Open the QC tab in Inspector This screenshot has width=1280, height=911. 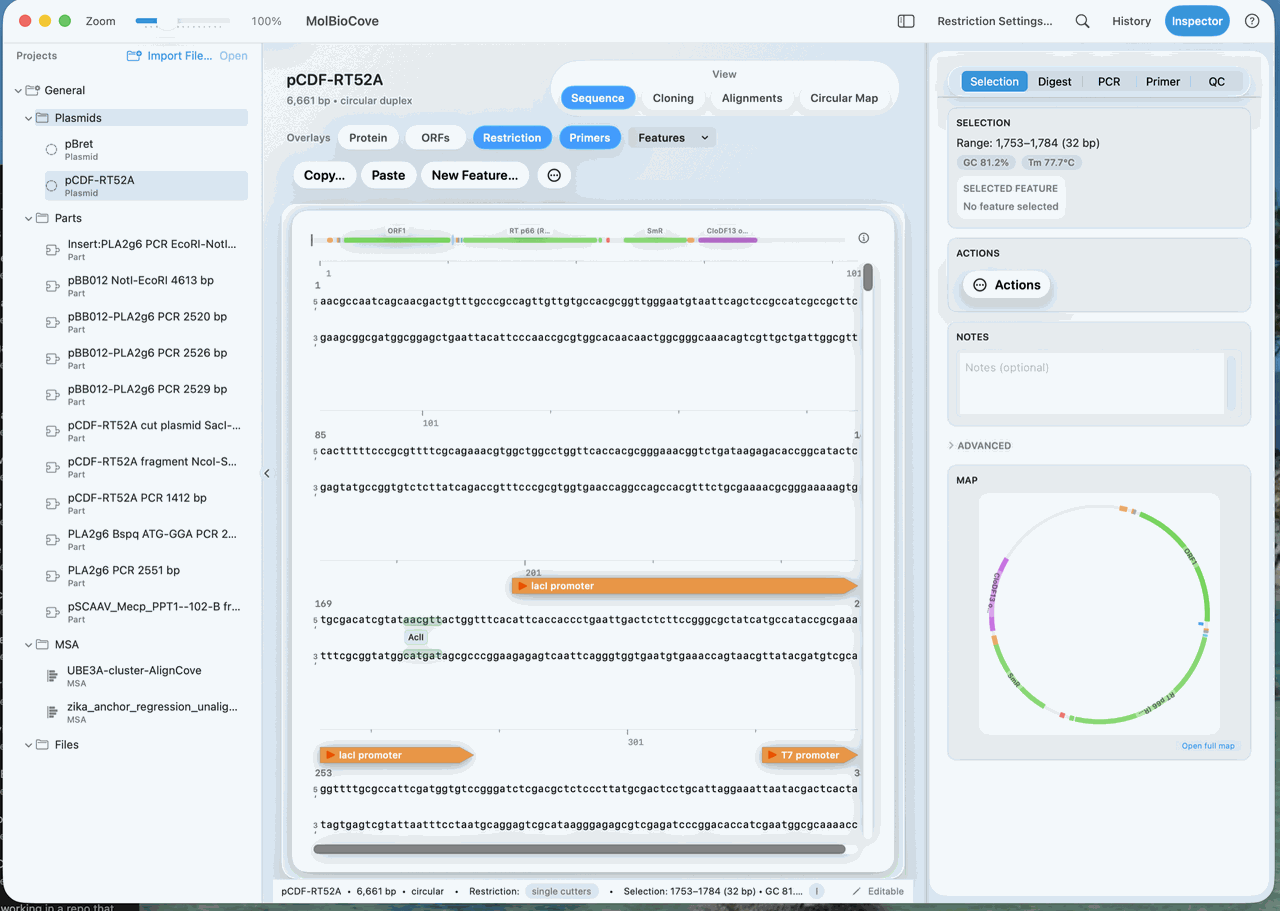[x=1216, y=82]
